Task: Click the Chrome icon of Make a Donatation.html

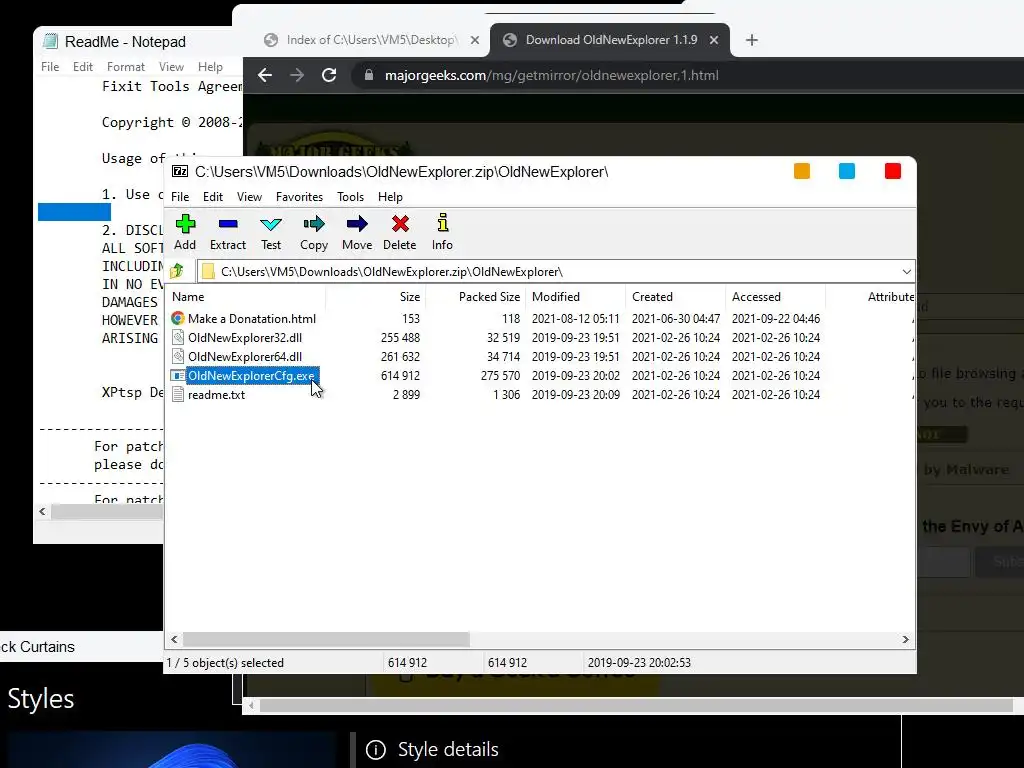Action: 178,318
